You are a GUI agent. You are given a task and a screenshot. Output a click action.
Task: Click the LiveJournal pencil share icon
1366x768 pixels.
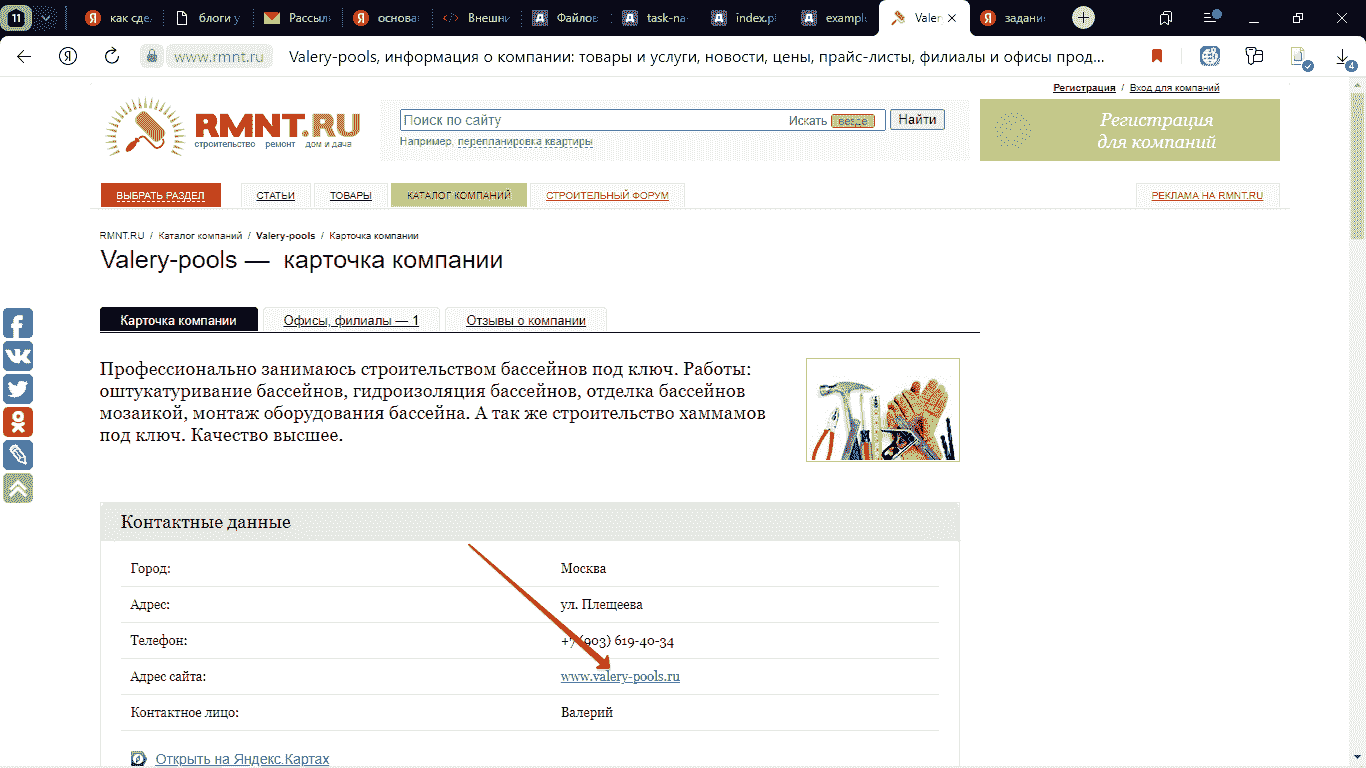click(x=18, y=455)
